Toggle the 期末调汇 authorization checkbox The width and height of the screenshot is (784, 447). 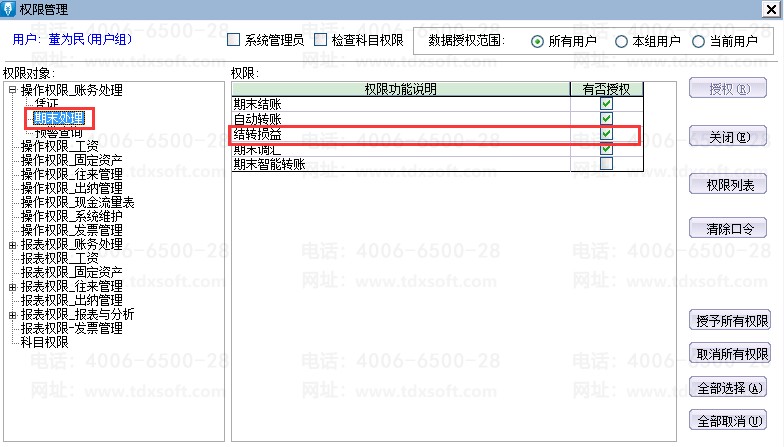pyautogui.click(x=606, y=149)
